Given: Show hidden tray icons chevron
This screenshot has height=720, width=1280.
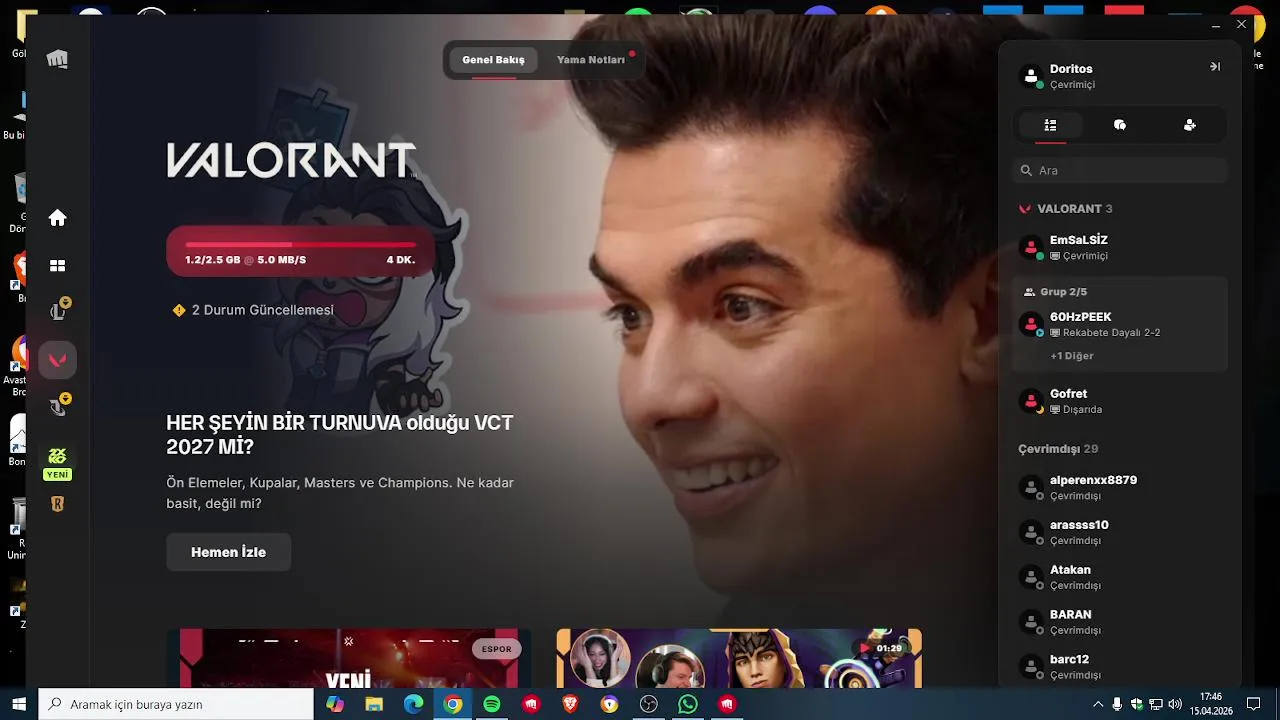Looking at the screenshot, I should point(1098,704).
